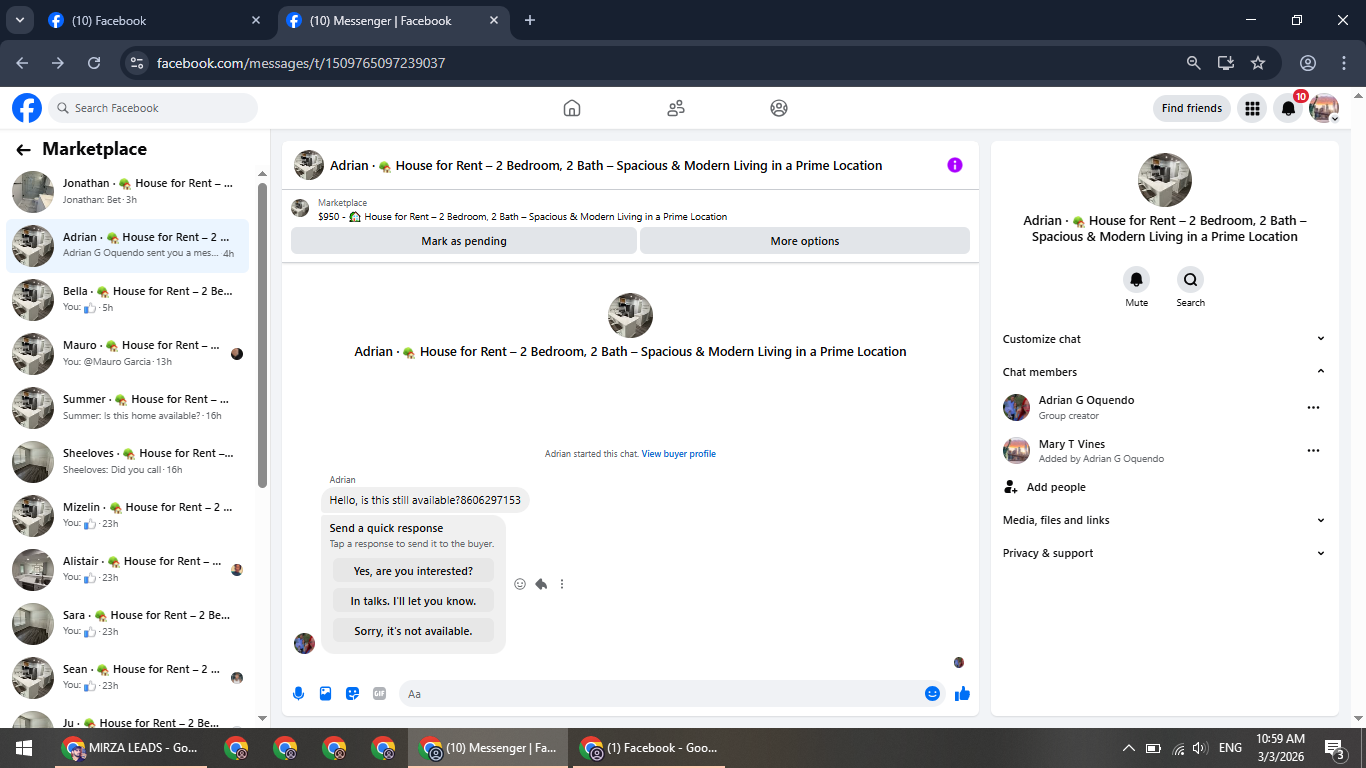Open the Groups icon in top navigation
This screenshot has height=768, width=1366.
(779, 108)
